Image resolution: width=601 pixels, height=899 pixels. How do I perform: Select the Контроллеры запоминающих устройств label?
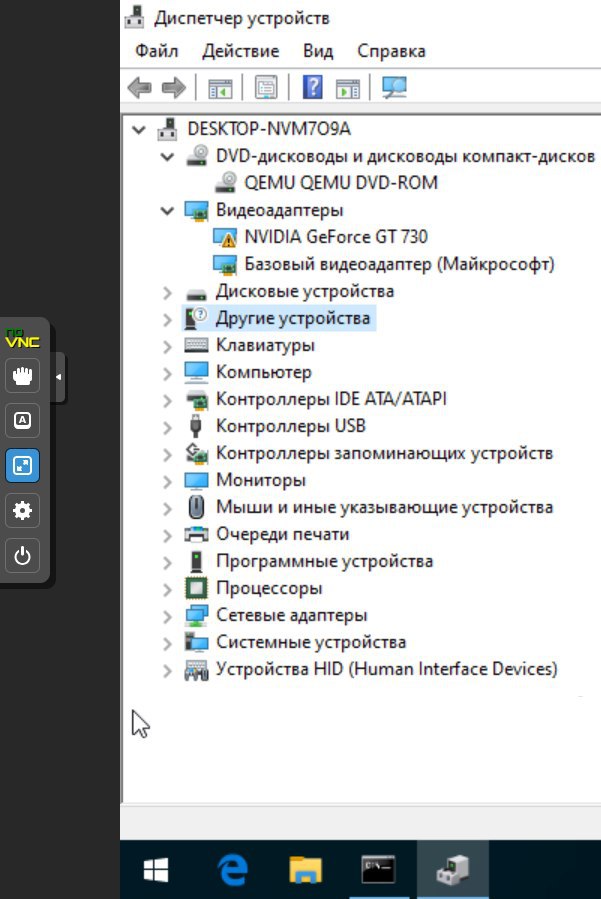click(384, 454)
